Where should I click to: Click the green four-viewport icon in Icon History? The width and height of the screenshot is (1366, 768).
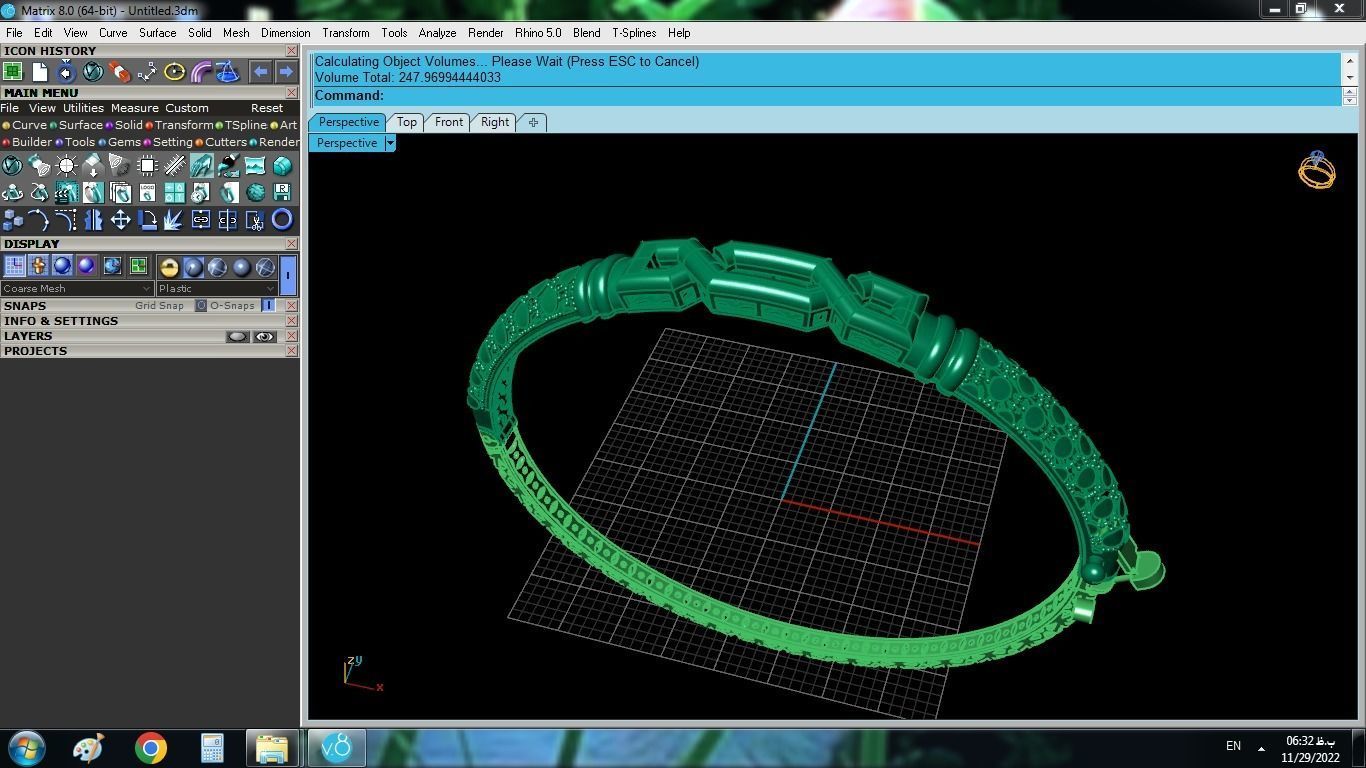(13, 72)
